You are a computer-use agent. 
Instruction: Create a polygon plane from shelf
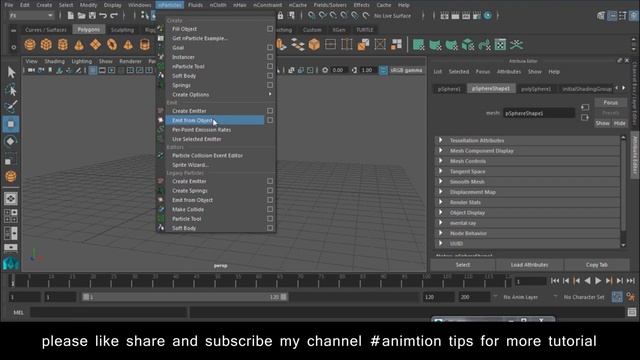pyautogui.click(x=95, y=44)
